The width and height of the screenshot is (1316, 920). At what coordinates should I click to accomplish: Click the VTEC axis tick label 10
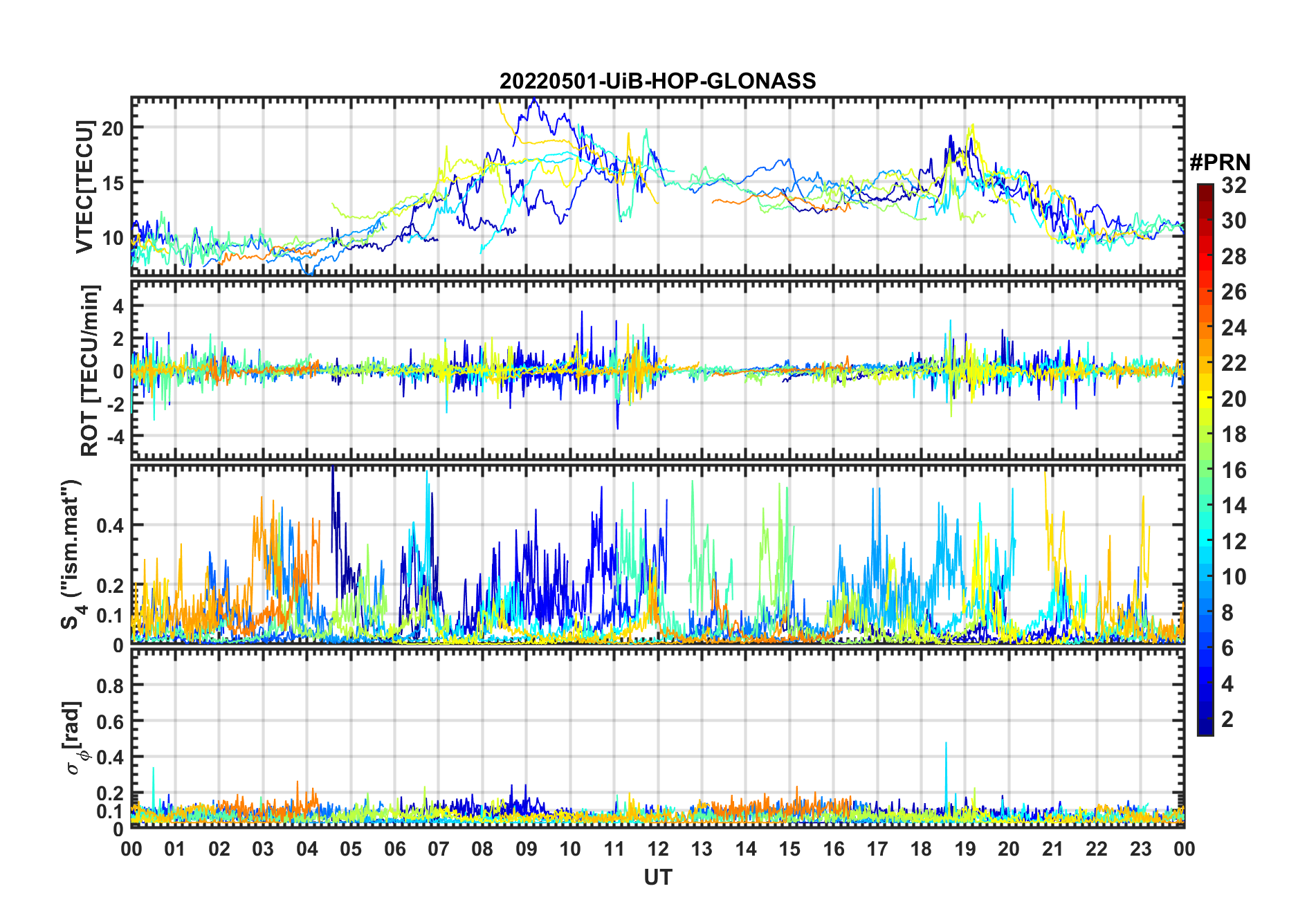(x=113, y=238)
